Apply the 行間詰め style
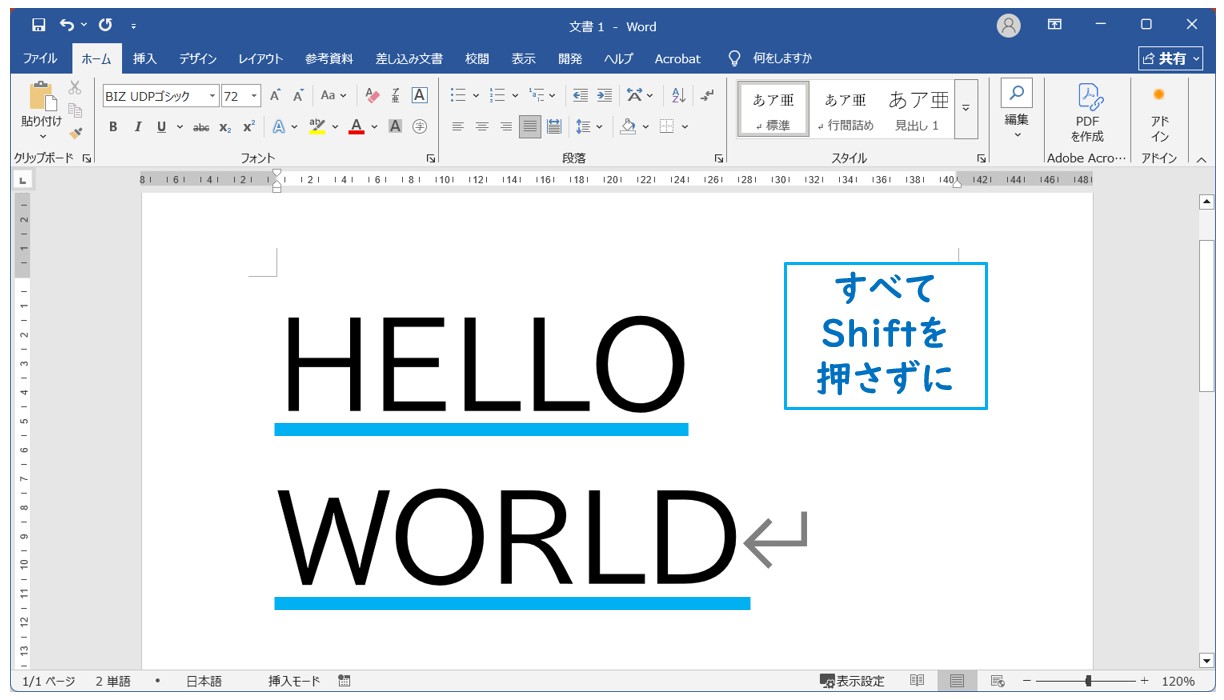This screenshot has height=700, width=1224. [x=845, y=109]
